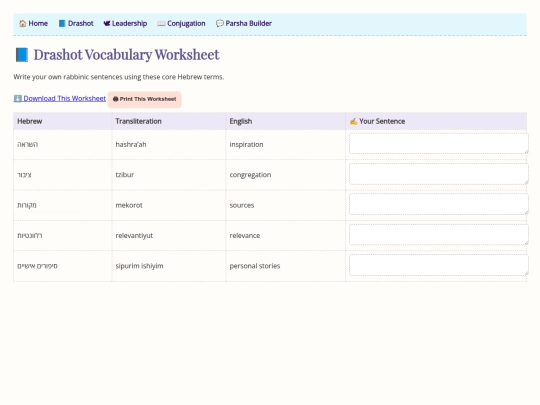The width and height of the screenshot is (540, 405).
Task: Open the Drashot nav link
Action: pos(76,23)
